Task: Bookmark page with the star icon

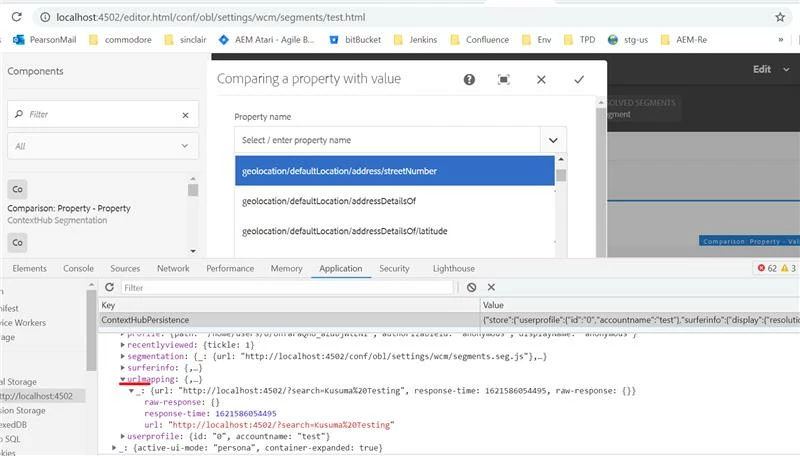Action: click(780, 17)
